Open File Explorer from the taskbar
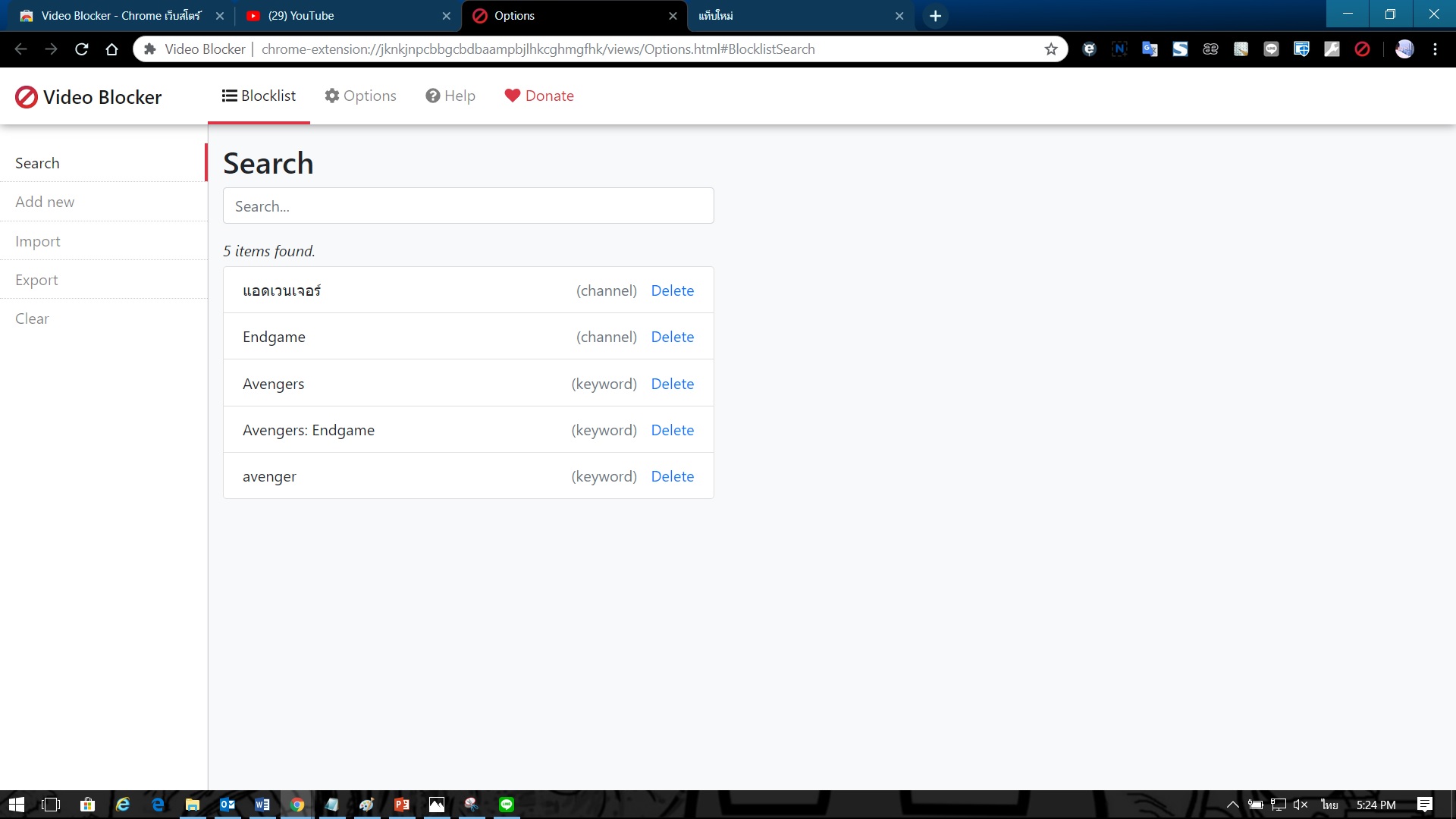The image size is (1456, 819). click(193, 805)
